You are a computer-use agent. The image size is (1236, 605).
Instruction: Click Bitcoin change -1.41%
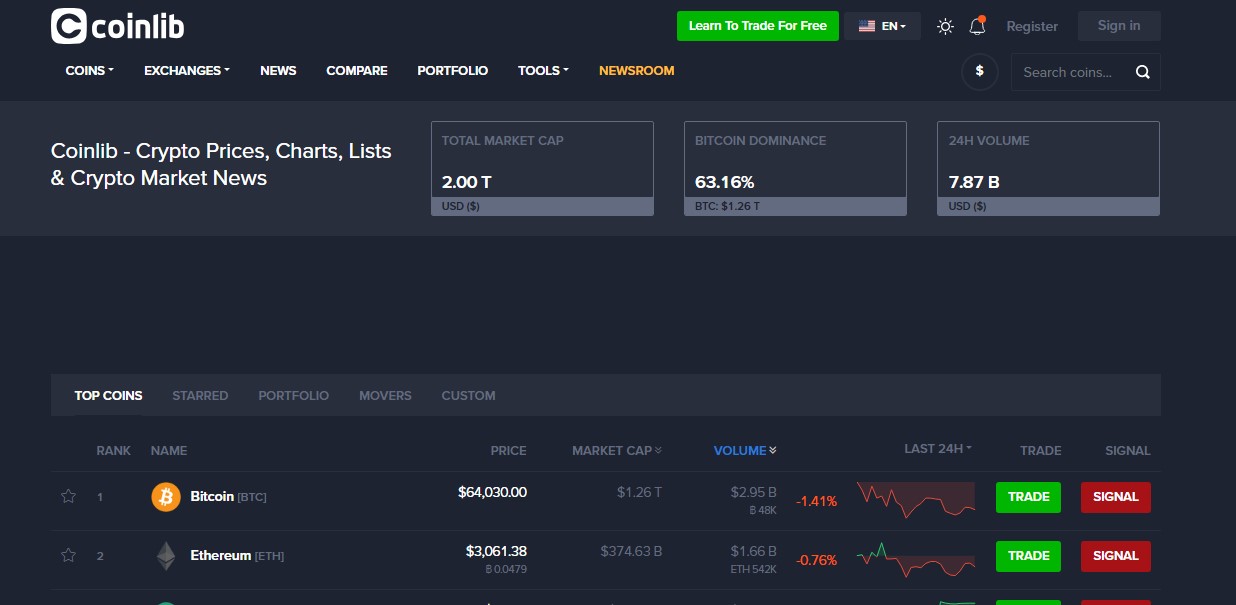816,501
